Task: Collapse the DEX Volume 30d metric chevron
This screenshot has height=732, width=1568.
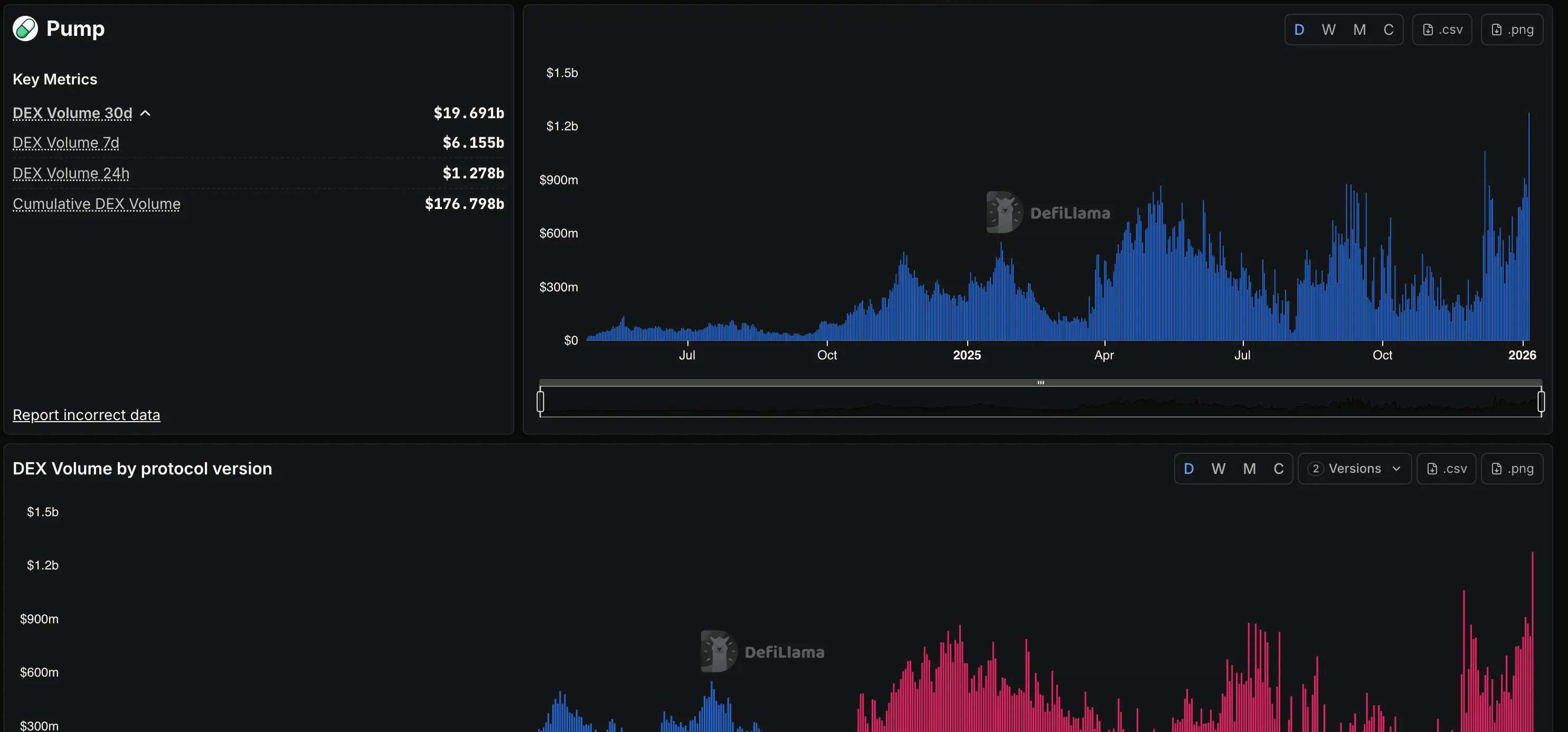Action: [x=146, y=113]
